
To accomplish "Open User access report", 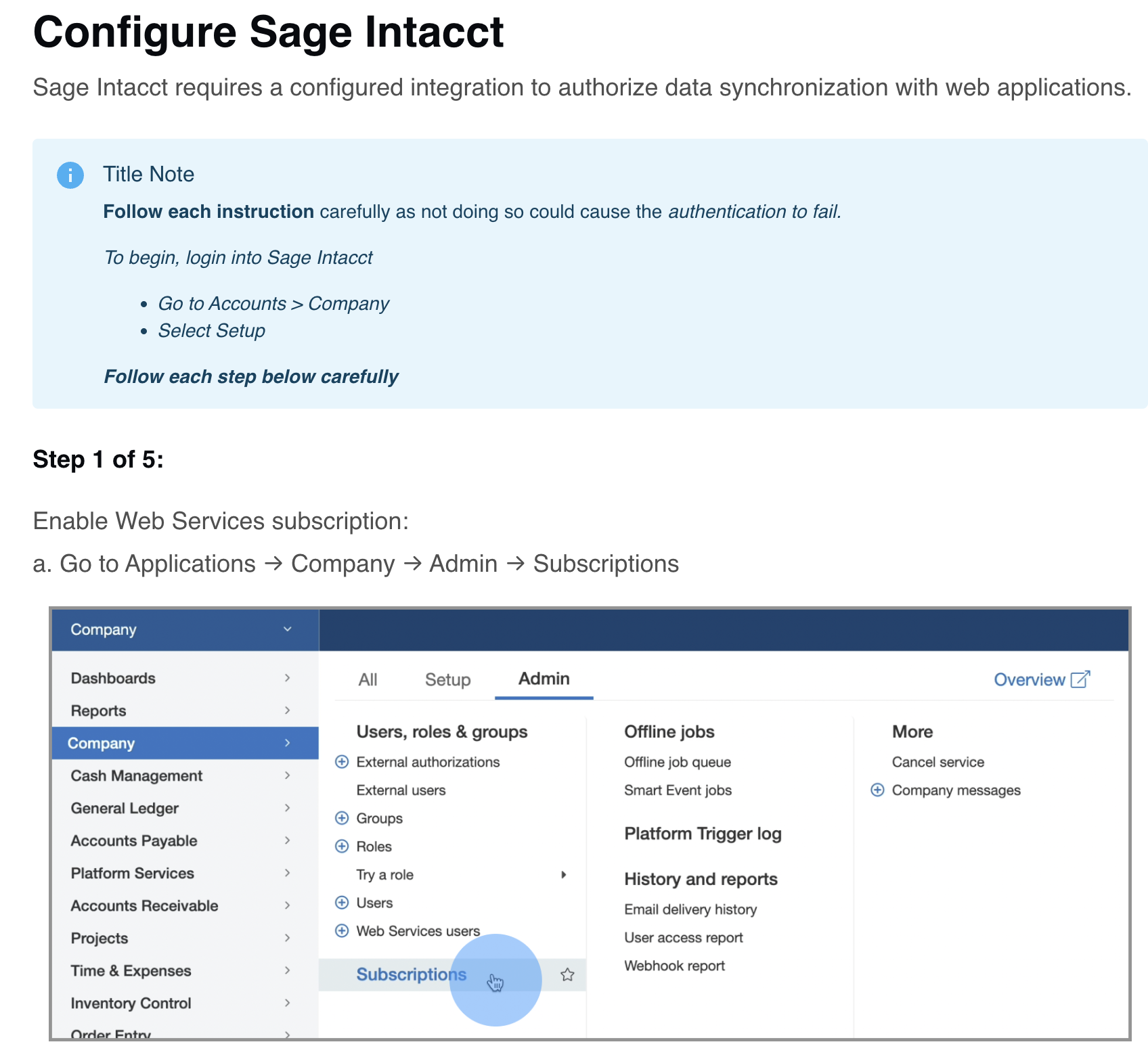I will (x=683, y=938).
